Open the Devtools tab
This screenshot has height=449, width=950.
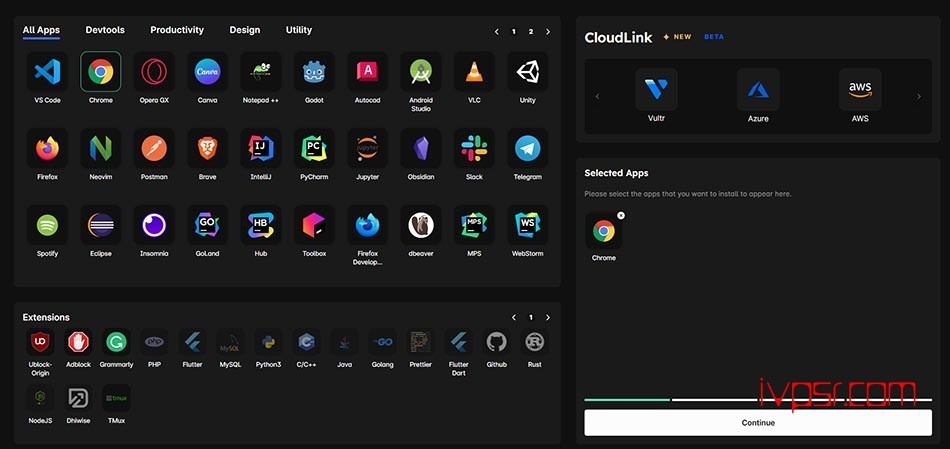point(105,30)
